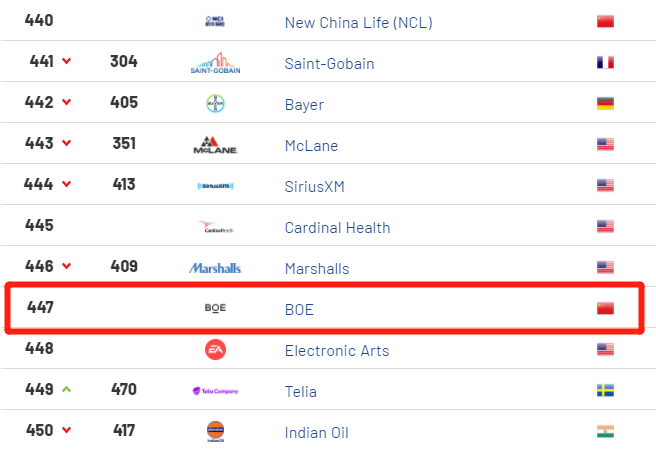Image resolution: width=656 pixels, height=455 pixels.
Task: Click the German flag beside Bayer
Action: click(605, 103)
